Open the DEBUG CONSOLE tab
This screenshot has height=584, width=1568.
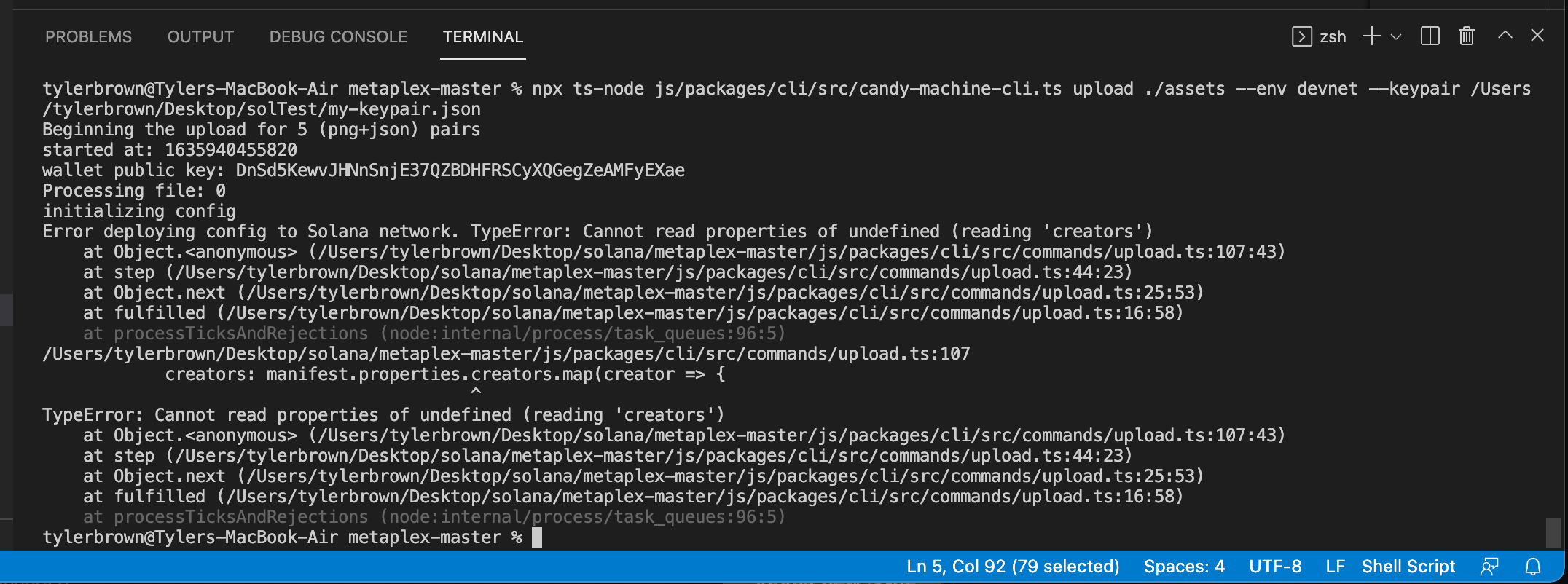tap(337, 36)
